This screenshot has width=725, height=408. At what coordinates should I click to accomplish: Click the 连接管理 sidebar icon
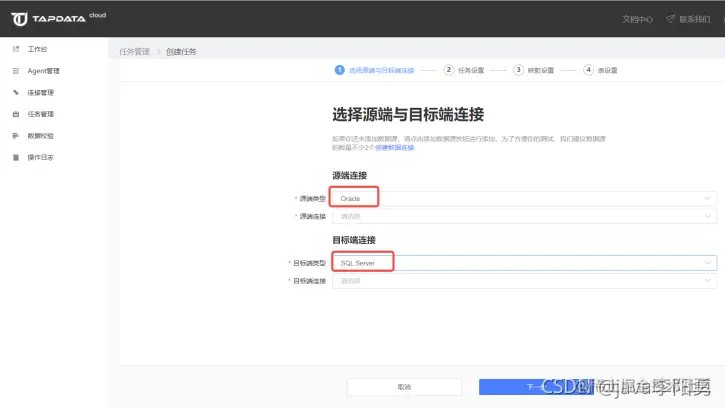click(x=16, y=92)
